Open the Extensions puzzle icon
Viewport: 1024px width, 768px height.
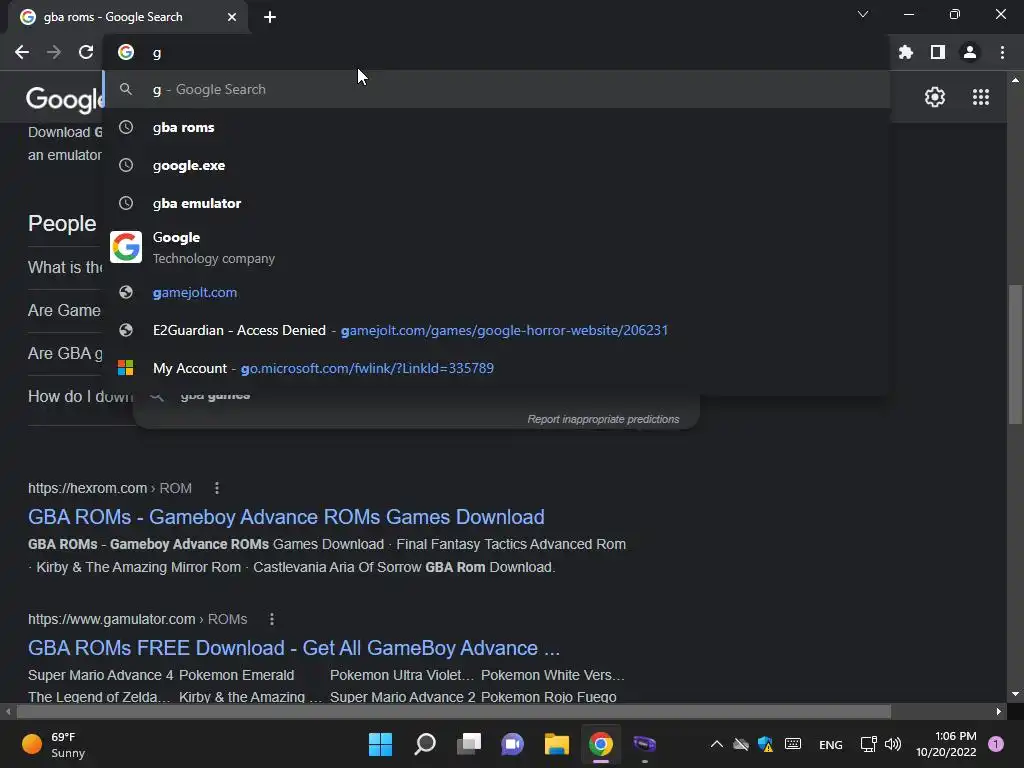click(906, 52)
